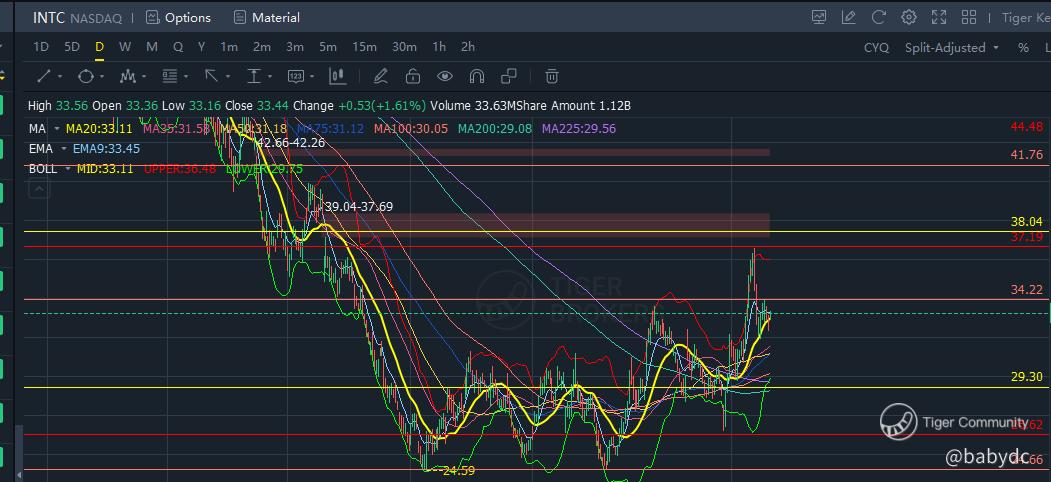This screenshot has height=482, width=1051.
Task: Open the arrow tool dropdown arrow
Action: point(228,77)
